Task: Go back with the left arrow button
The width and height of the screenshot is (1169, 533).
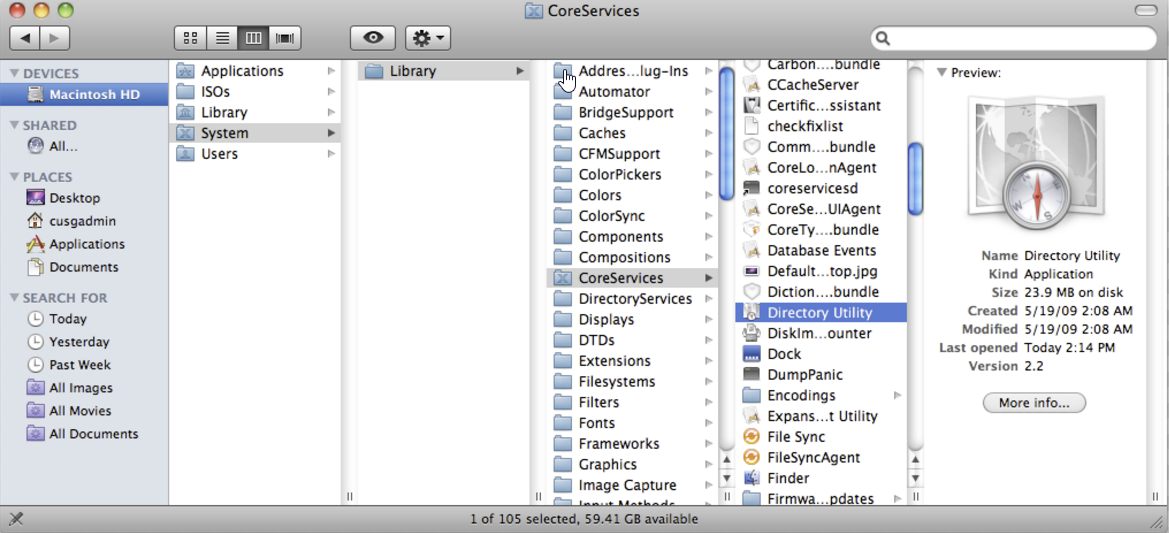Action: [x=25, y=37]
